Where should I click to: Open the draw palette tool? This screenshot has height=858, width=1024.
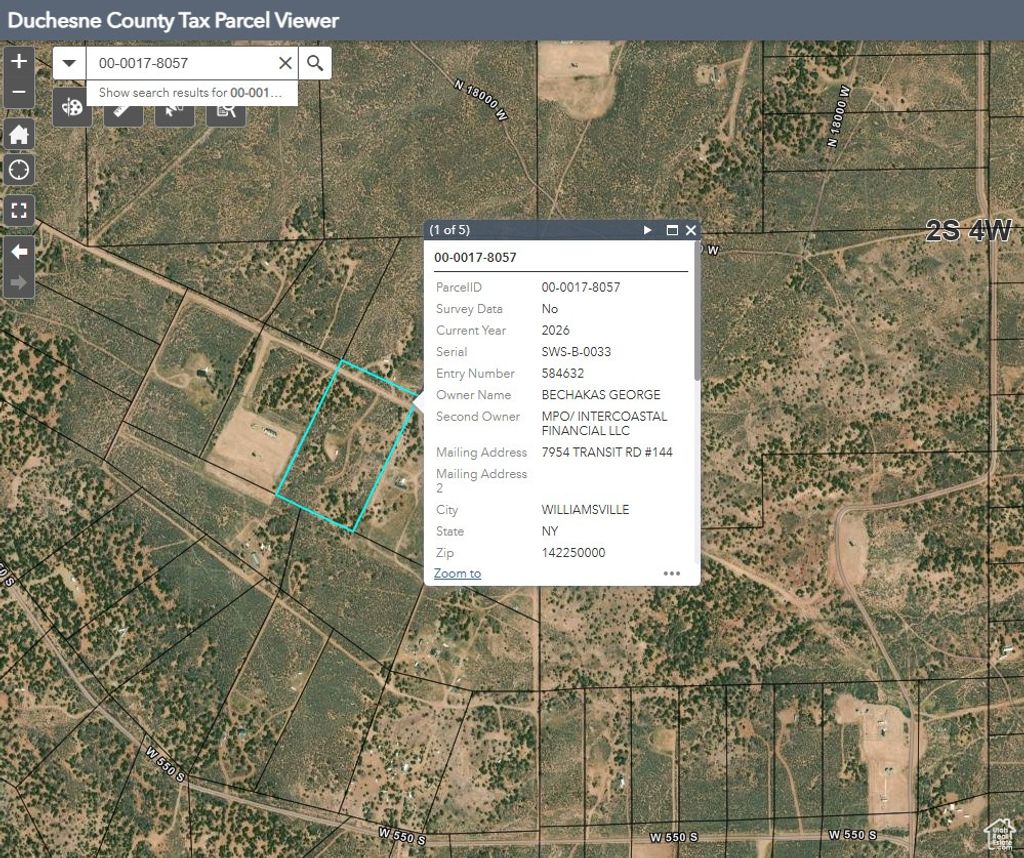(x=72, y=108)
